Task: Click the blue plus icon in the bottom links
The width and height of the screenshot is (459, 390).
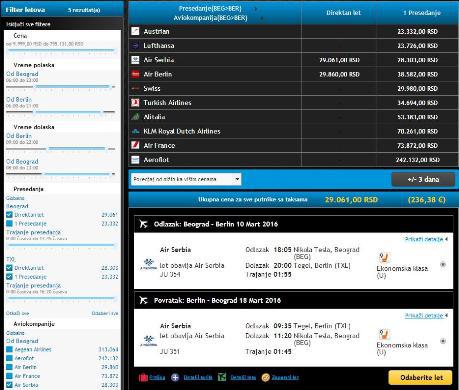Action: [x=175, y=377]
